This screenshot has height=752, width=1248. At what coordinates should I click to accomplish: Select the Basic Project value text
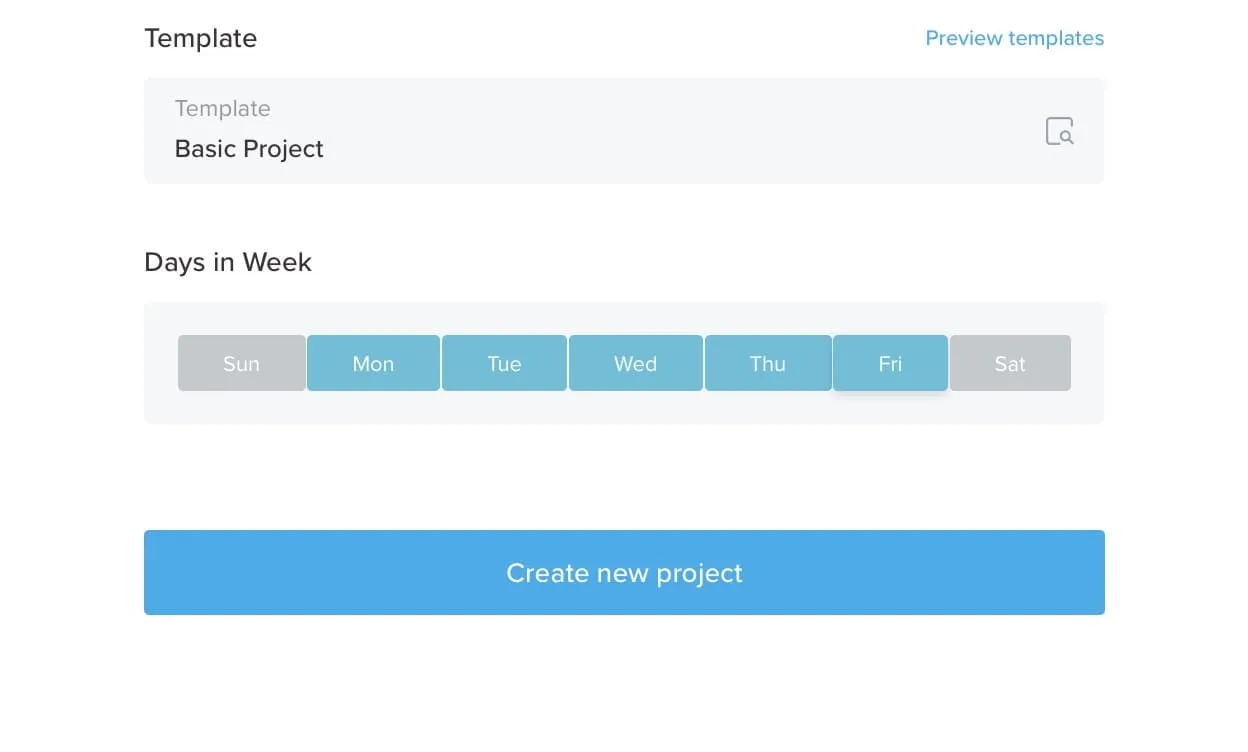pyautogui.click(x=249, y=149)
